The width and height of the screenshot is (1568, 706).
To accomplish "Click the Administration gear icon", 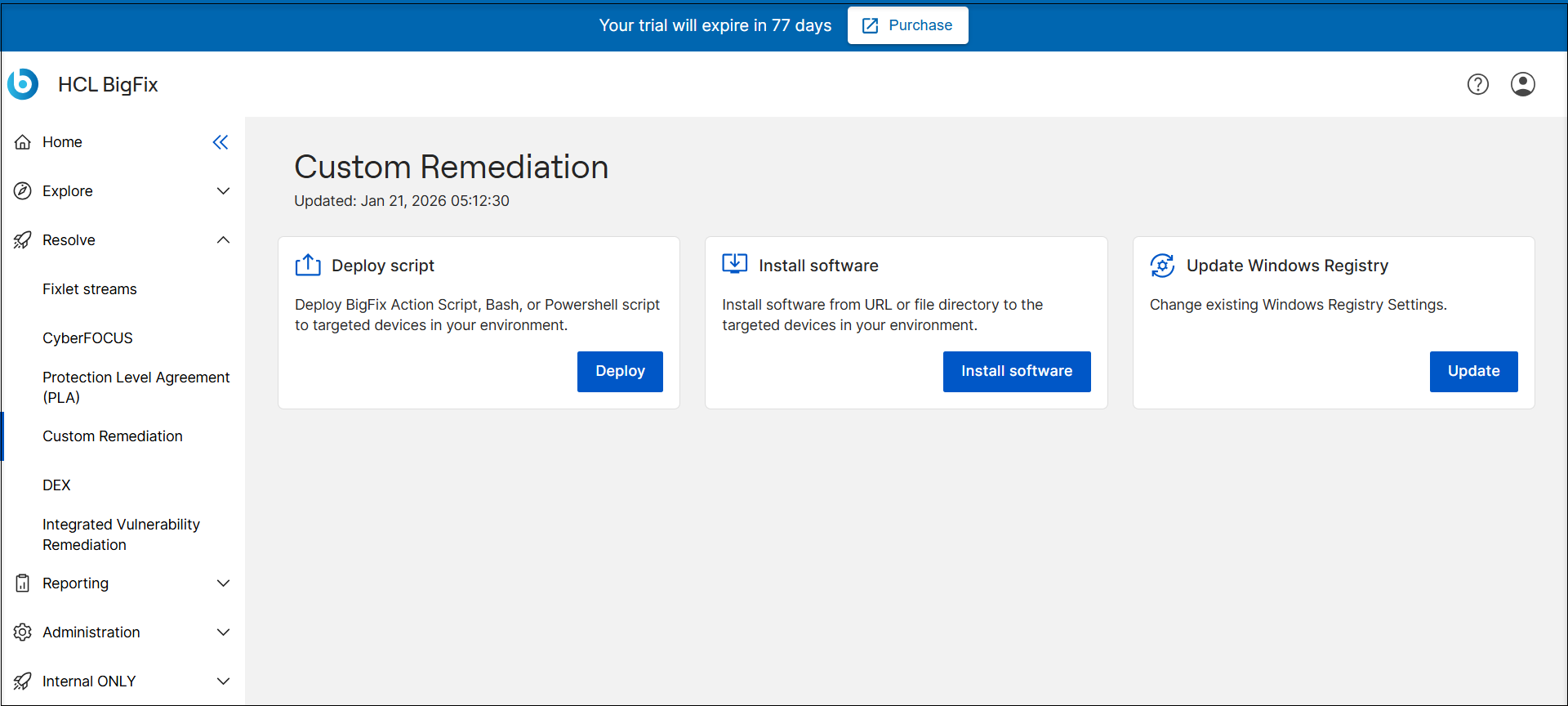I will pos(23,632).
